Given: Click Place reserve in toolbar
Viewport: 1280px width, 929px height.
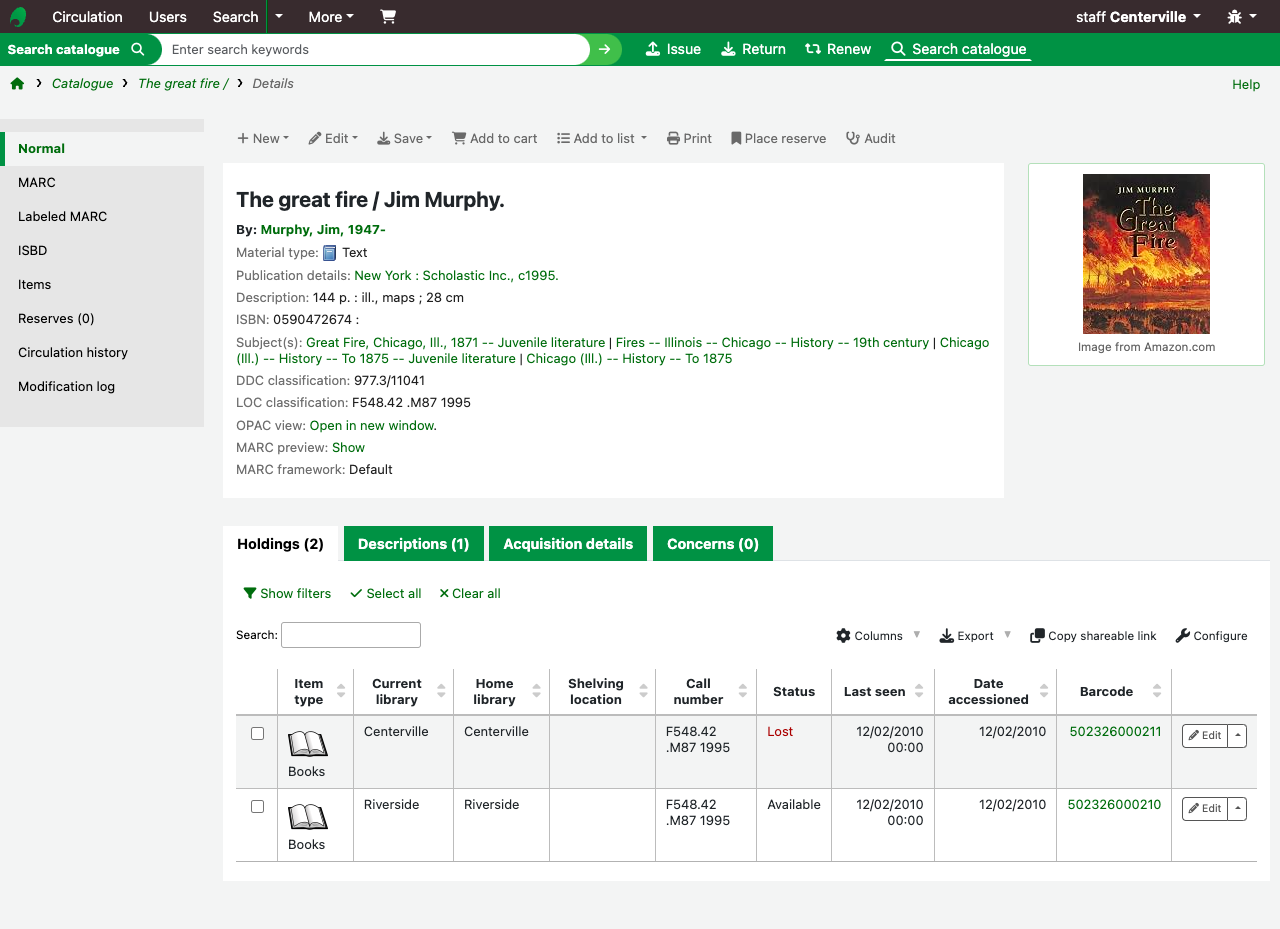Looking at the screenshot, I should pyautogui.click(x=778, y=138).
